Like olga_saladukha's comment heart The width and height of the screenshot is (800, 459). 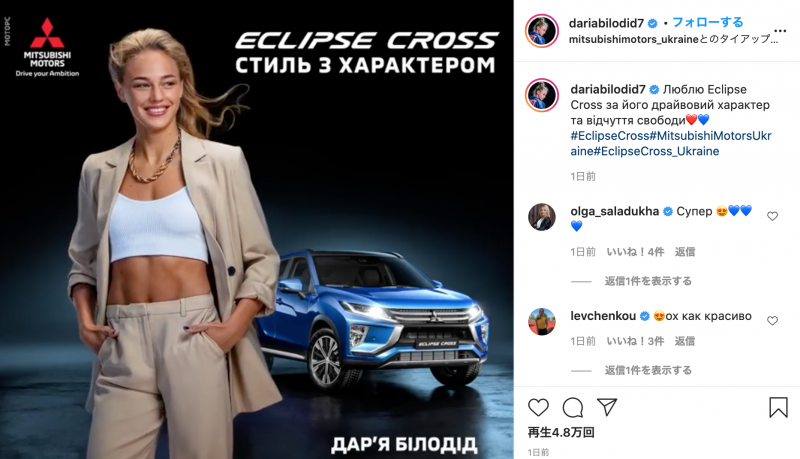[772, 216]
